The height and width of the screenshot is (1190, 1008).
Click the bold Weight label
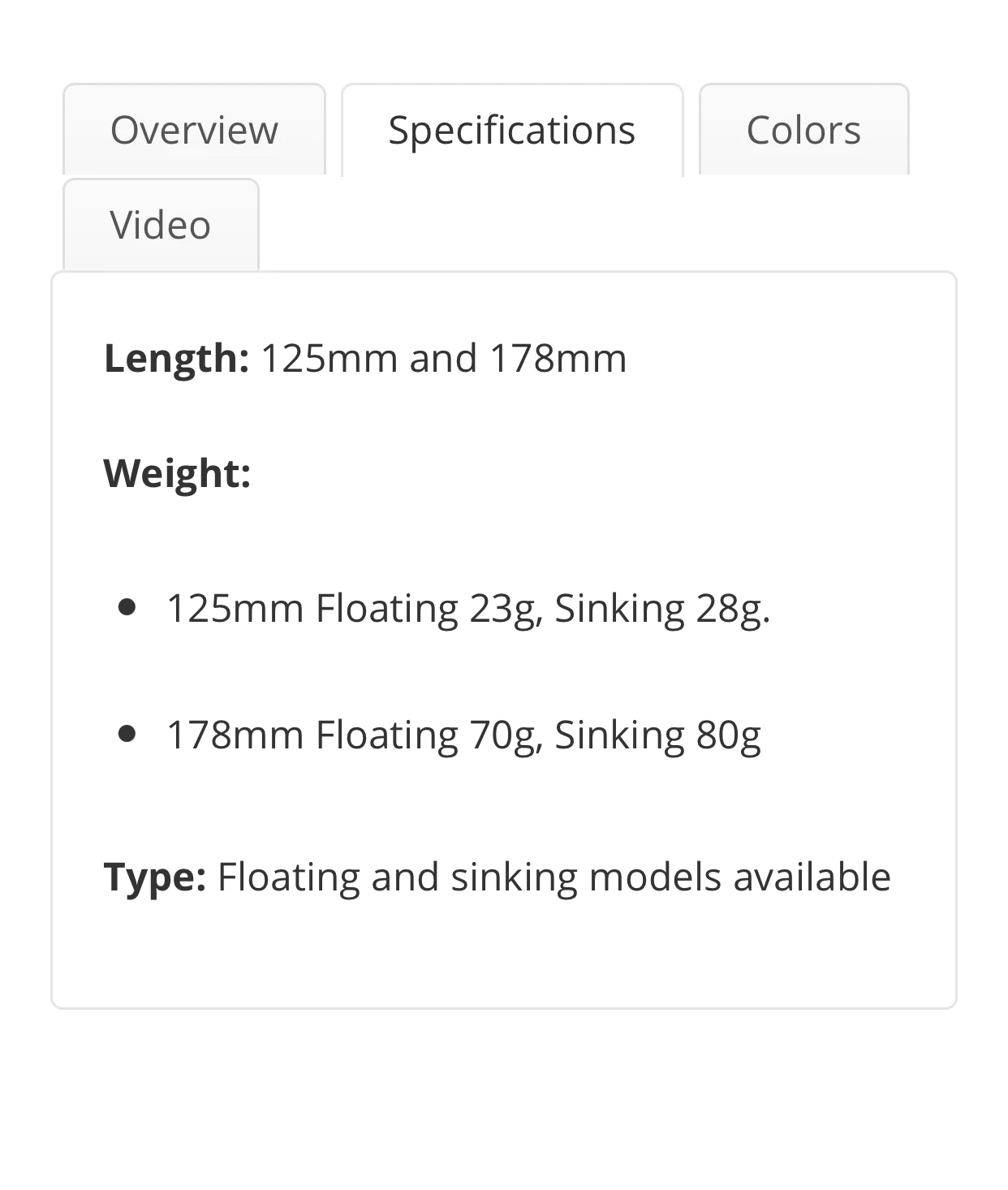[177, 472]
